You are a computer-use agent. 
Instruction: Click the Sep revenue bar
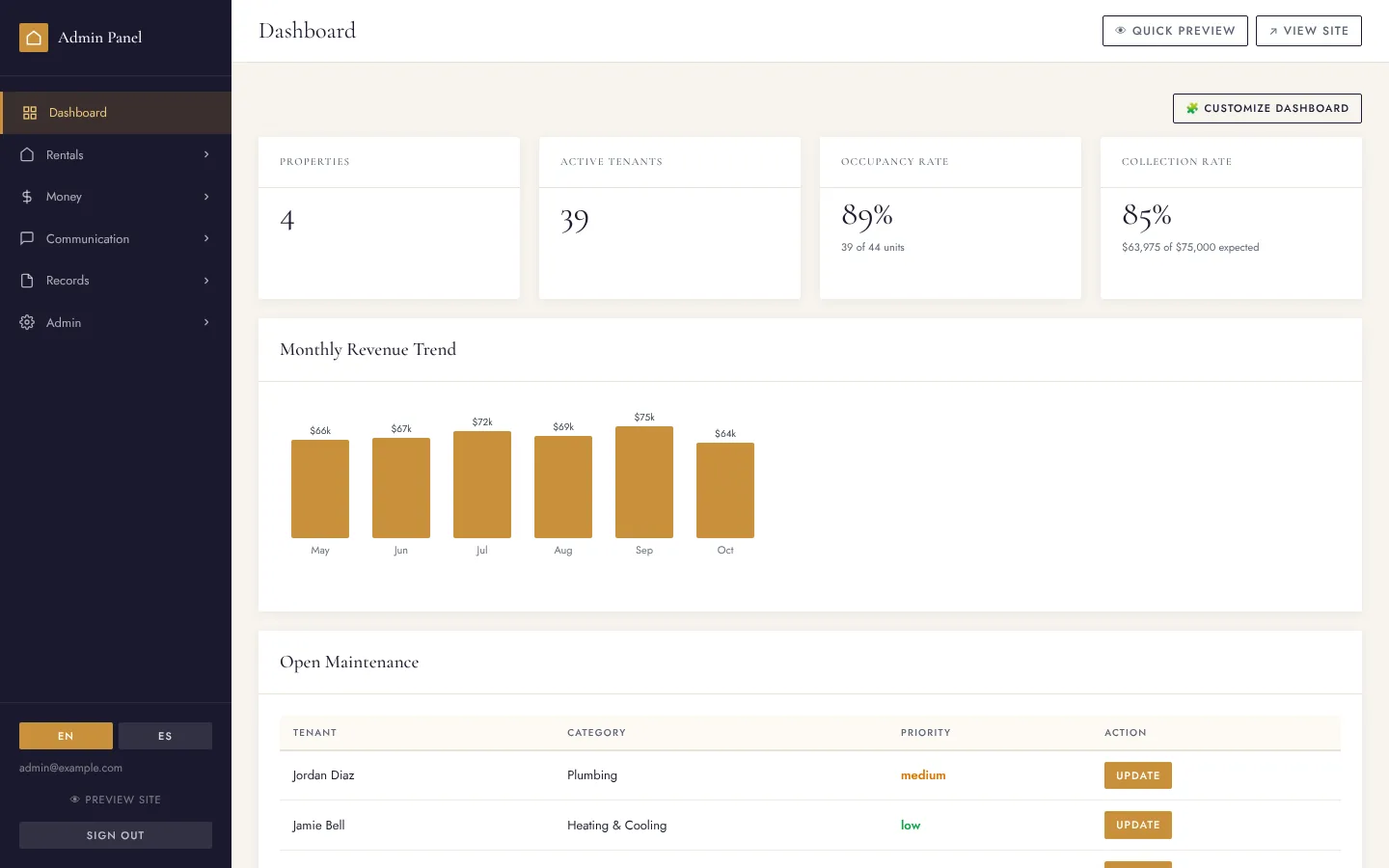(644, 482)
